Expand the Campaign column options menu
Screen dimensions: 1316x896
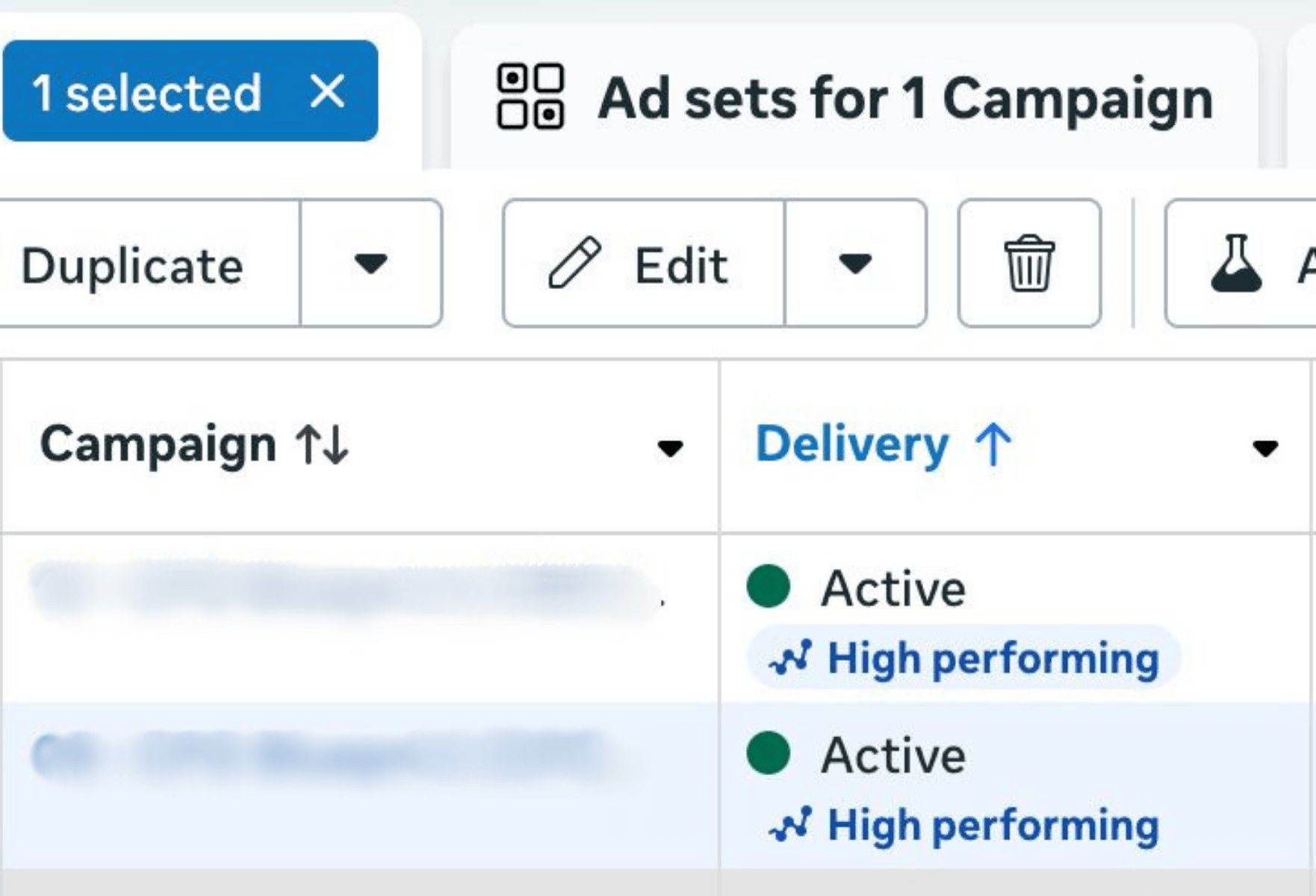pos(670,448)
